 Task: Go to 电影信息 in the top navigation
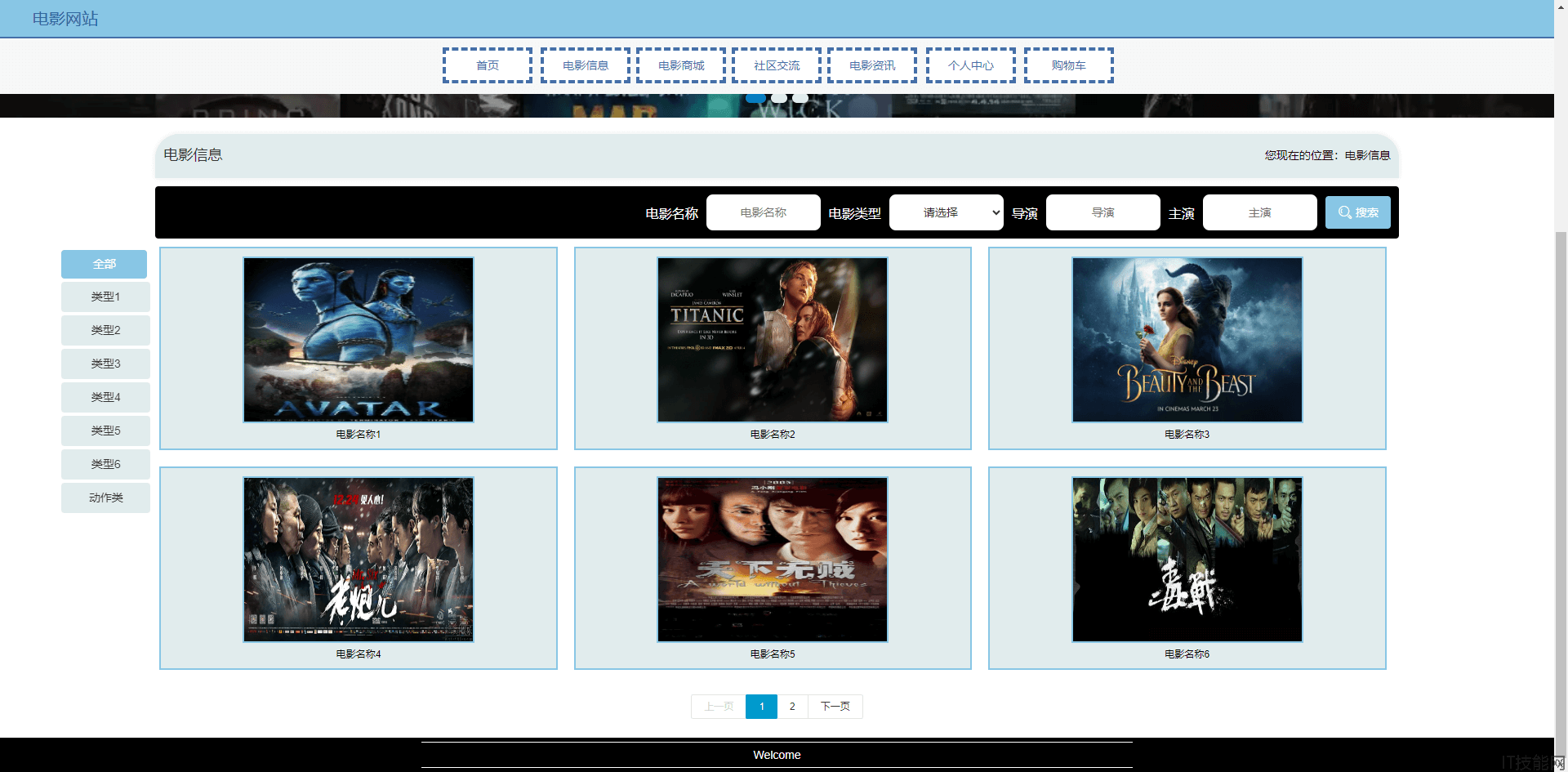585,65
